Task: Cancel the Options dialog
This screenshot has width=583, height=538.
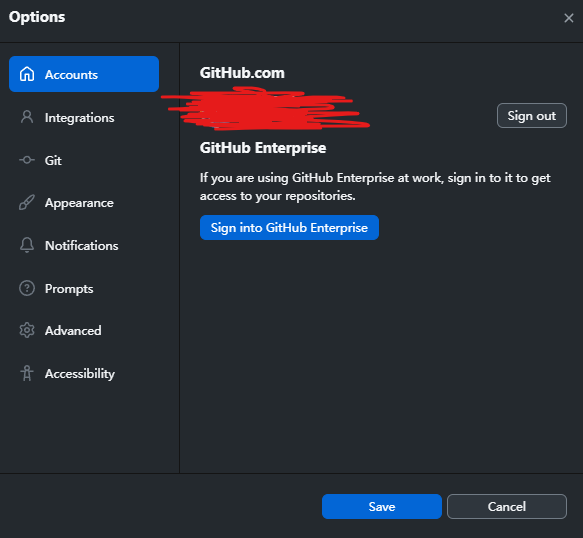Action: pyautogui.click(x=507, y=506)
